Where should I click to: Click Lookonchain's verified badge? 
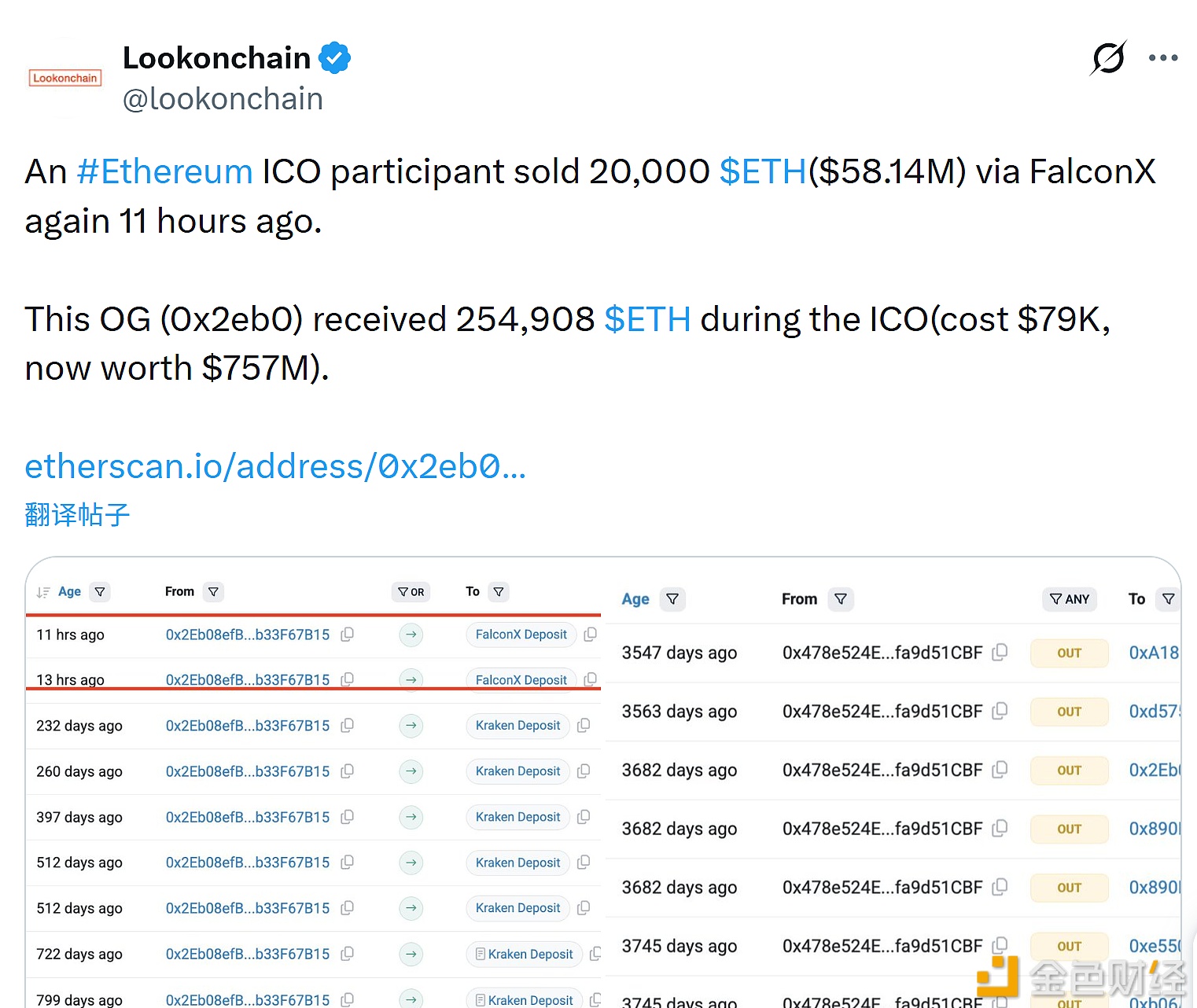(x=335, y=58)
